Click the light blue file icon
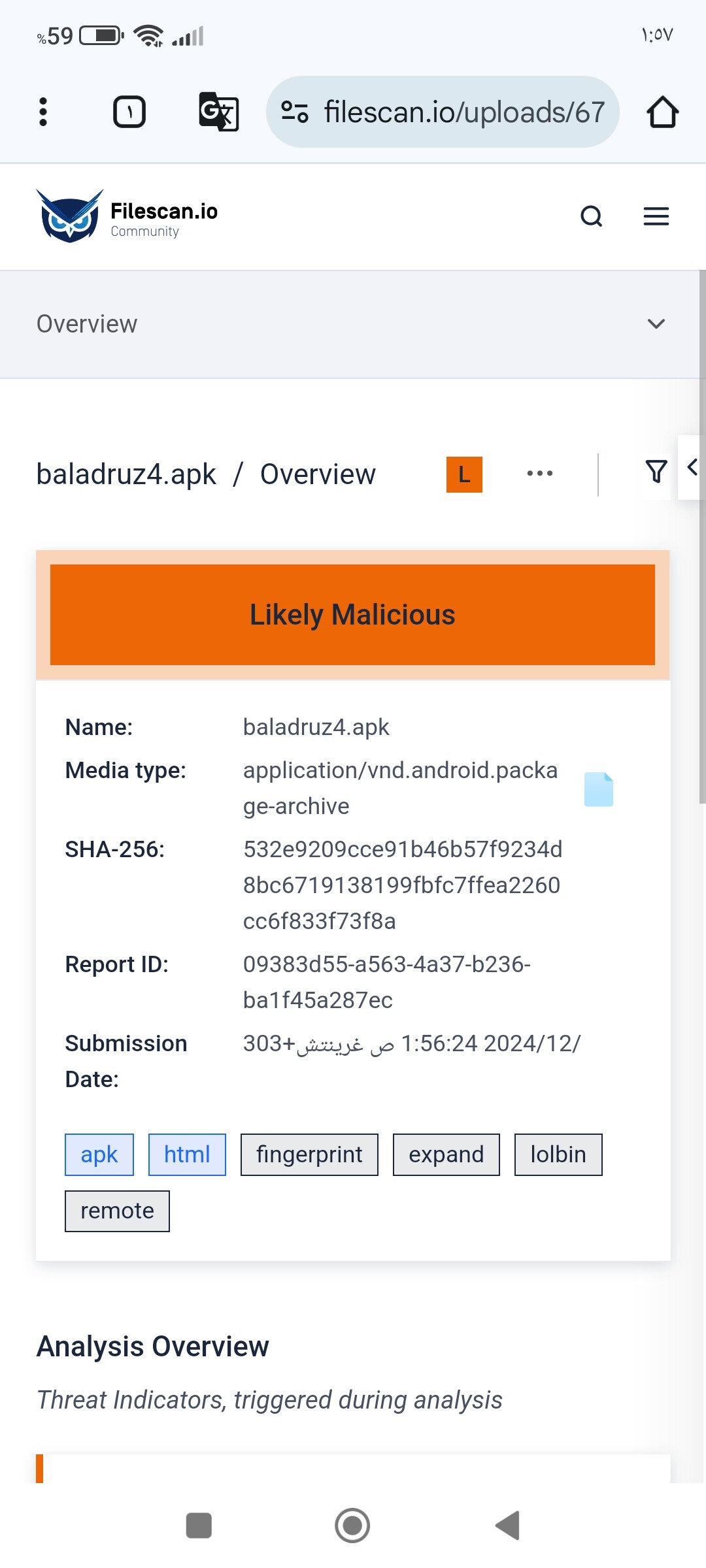Screen dimensions: 706x1568 pos(598,789)
